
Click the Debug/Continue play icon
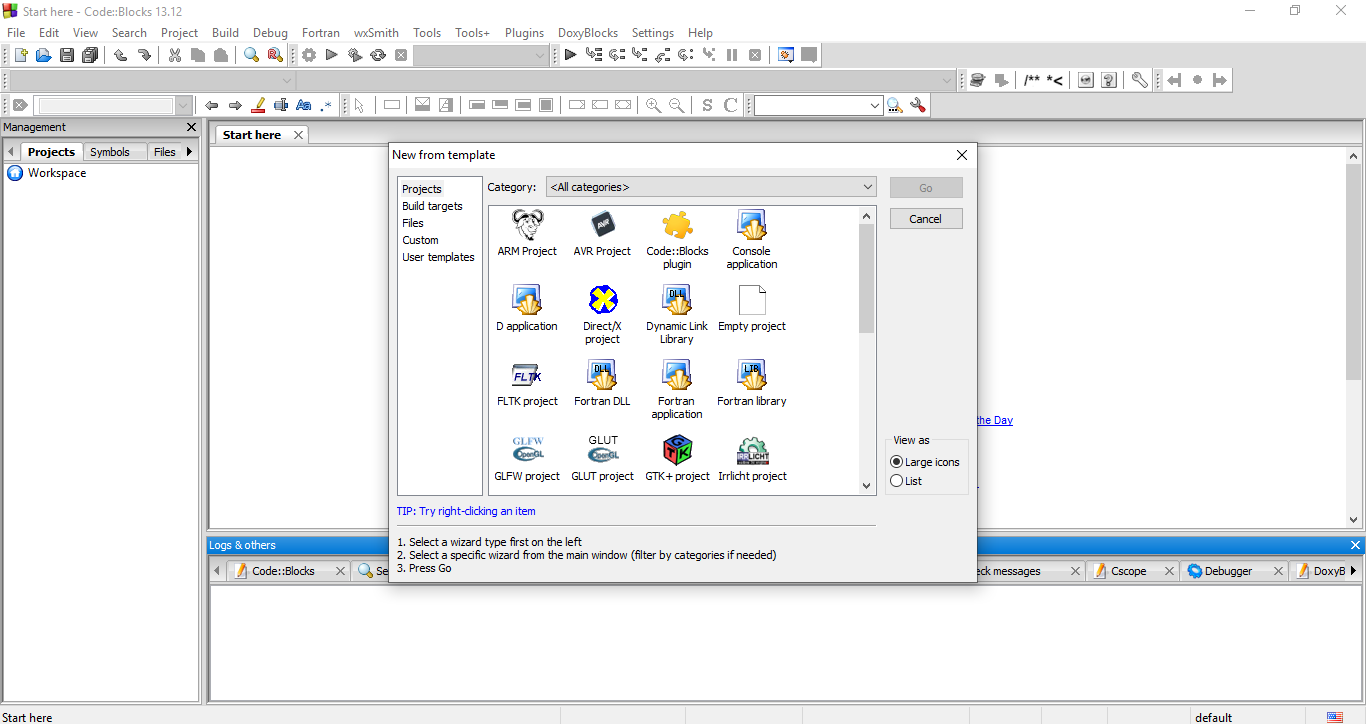click(x=570, y=55)
